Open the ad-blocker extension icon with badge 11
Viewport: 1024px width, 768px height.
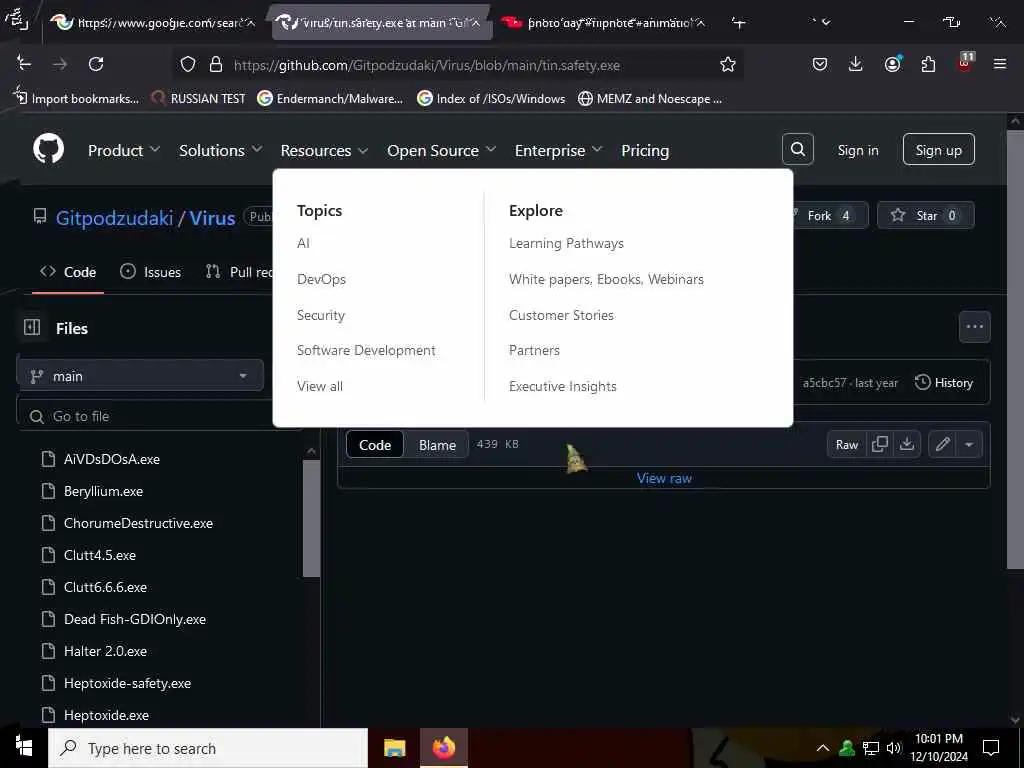pos(965,63)
